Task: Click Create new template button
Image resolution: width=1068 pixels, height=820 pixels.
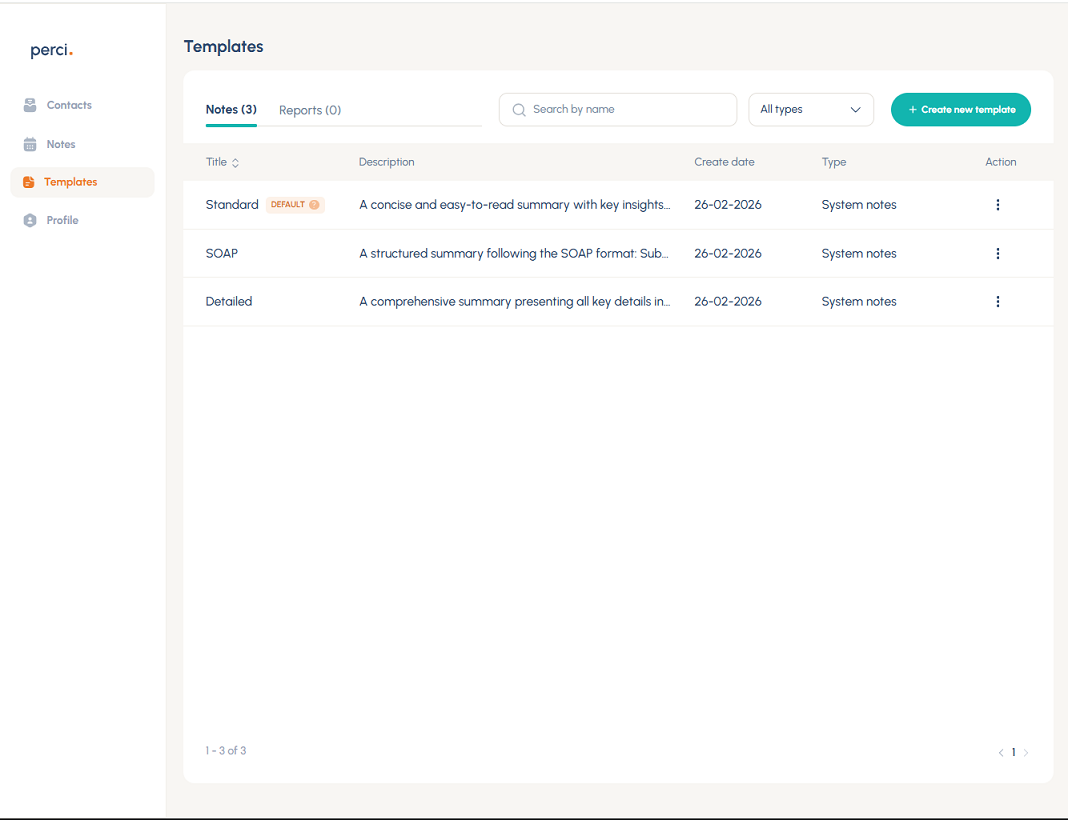Action: pyautogui.click(x=960, y=110)
